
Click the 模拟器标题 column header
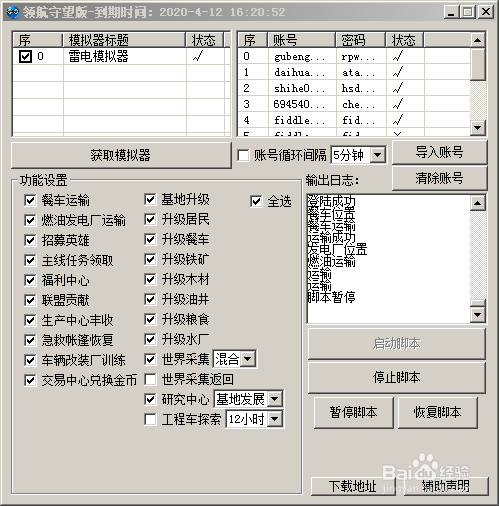[124, 40]
